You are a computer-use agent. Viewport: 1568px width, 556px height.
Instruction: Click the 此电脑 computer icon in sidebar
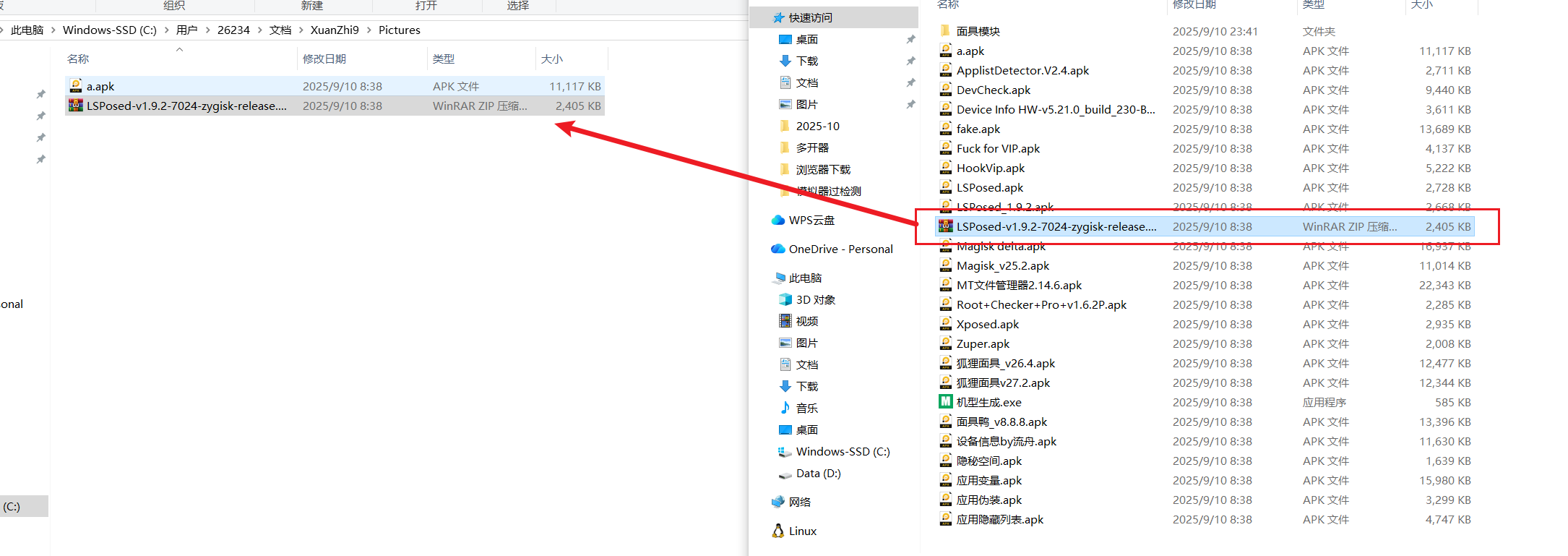point(779,278)
